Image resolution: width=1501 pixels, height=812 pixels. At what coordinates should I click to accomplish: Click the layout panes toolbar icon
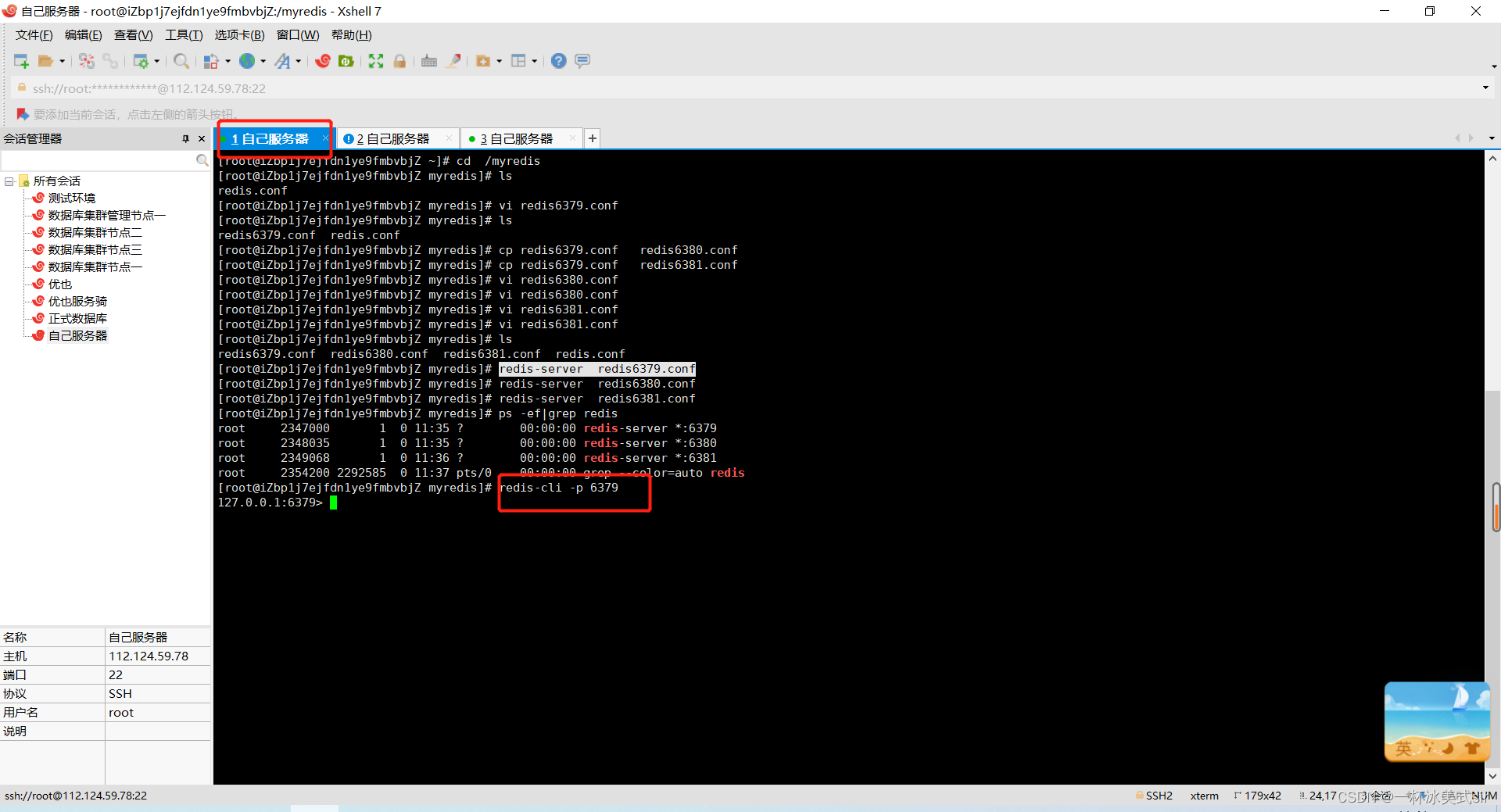pyautogui.click(x=519, y=61)
